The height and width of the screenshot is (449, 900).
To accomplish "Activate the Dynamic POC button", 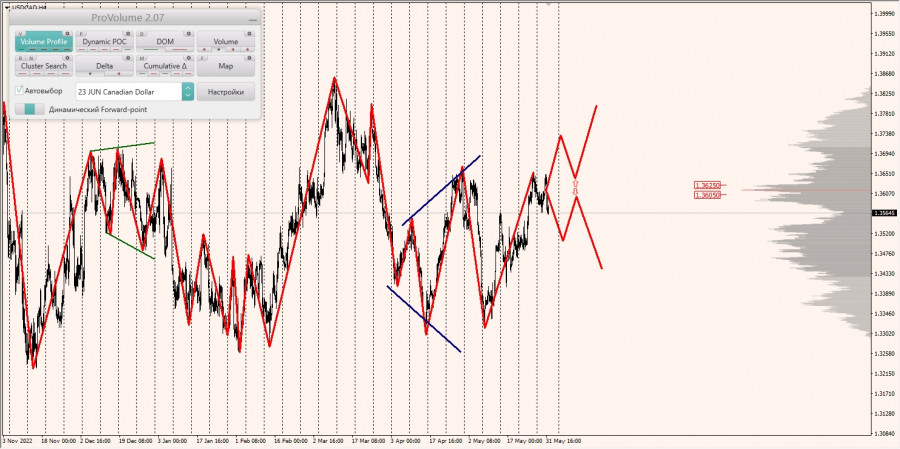I will coord(104,41).
